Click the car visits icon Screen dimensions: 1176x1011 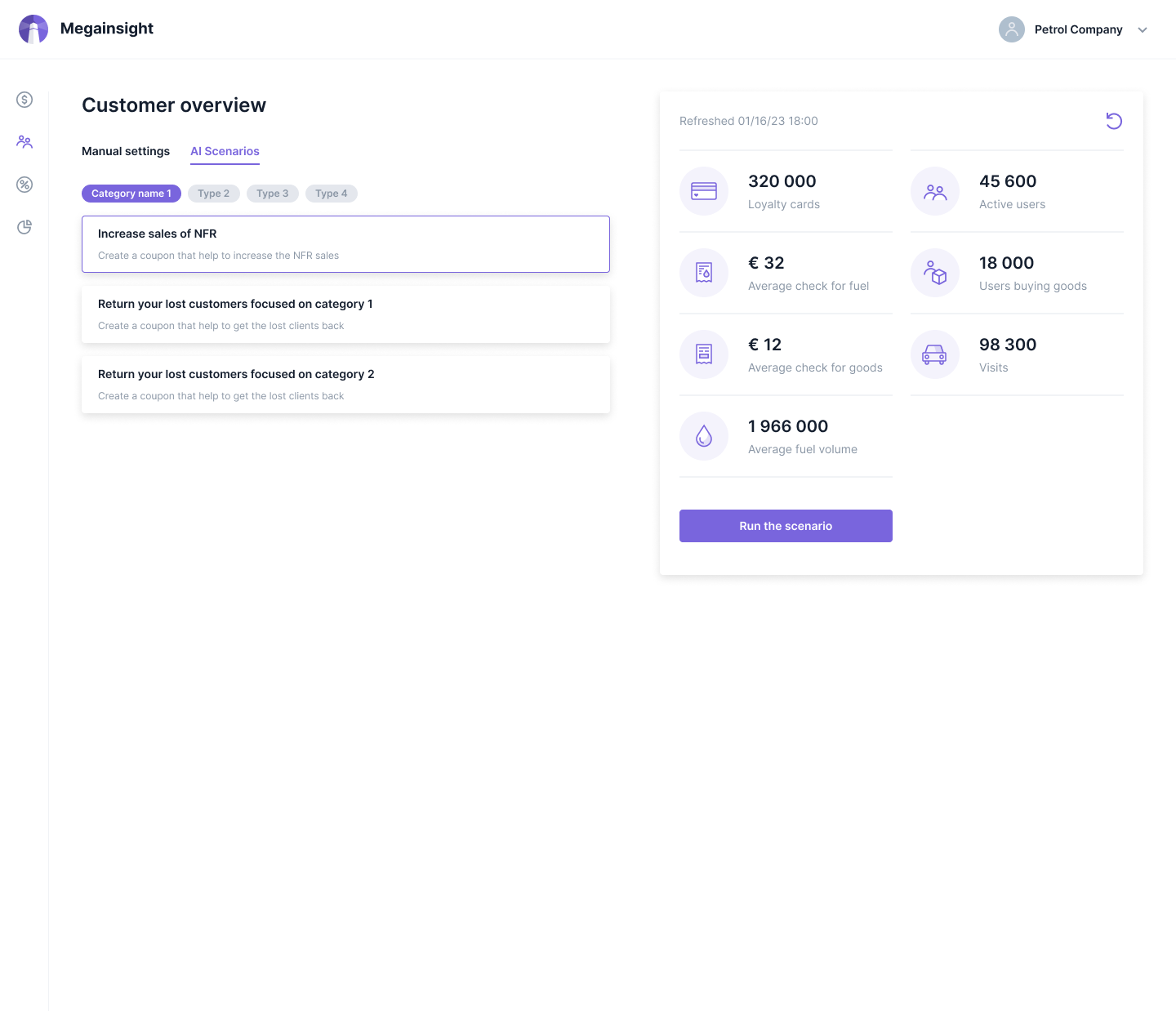coord(934,354)
